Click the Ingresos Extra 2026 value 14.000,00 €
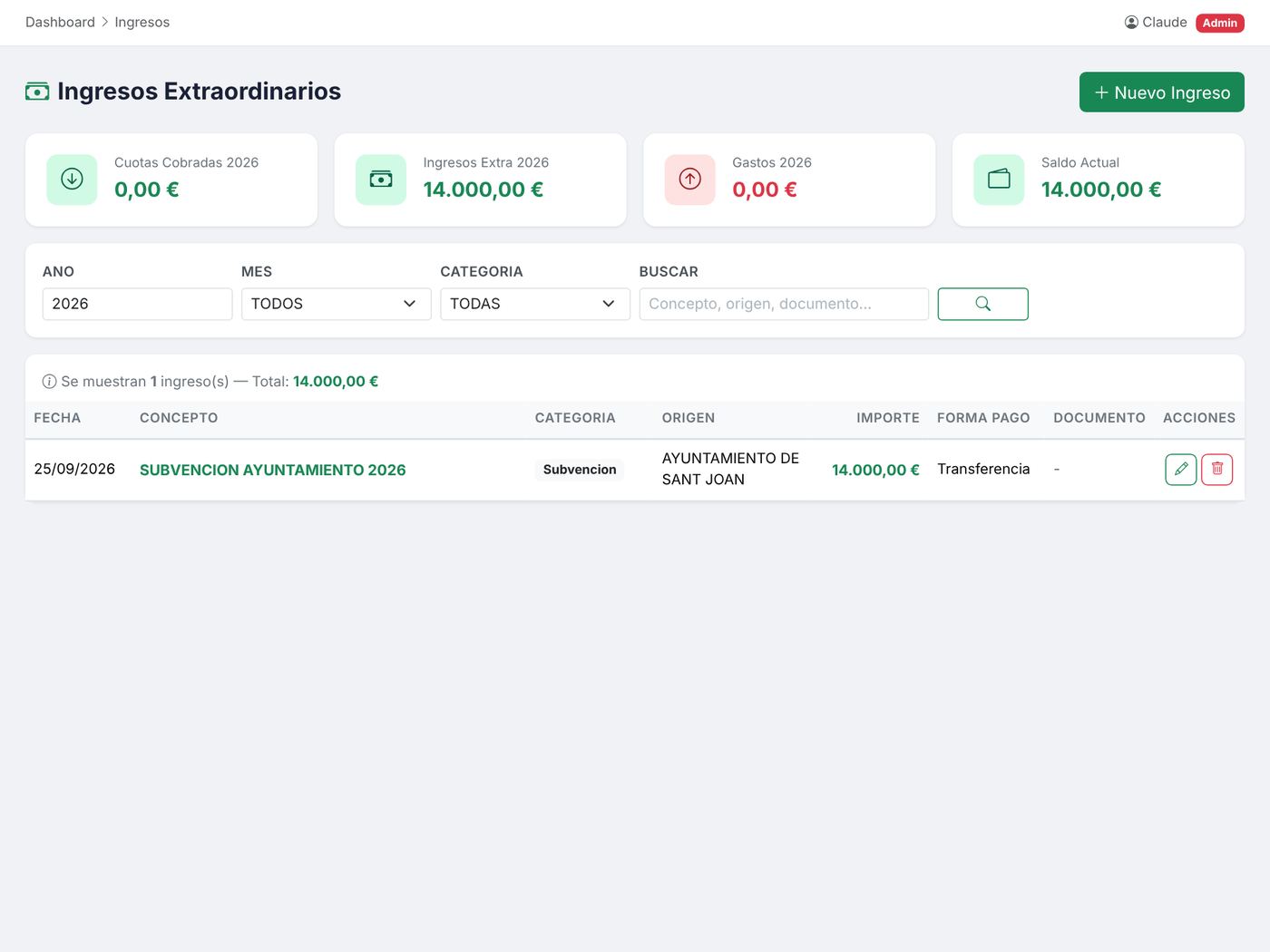 pyautogui.click(x=484, y=189)
